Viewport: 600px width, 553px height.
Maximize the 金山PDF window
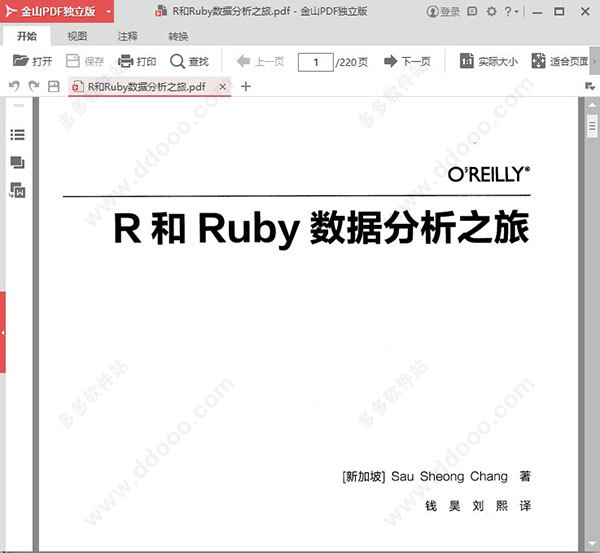point(559,11)
